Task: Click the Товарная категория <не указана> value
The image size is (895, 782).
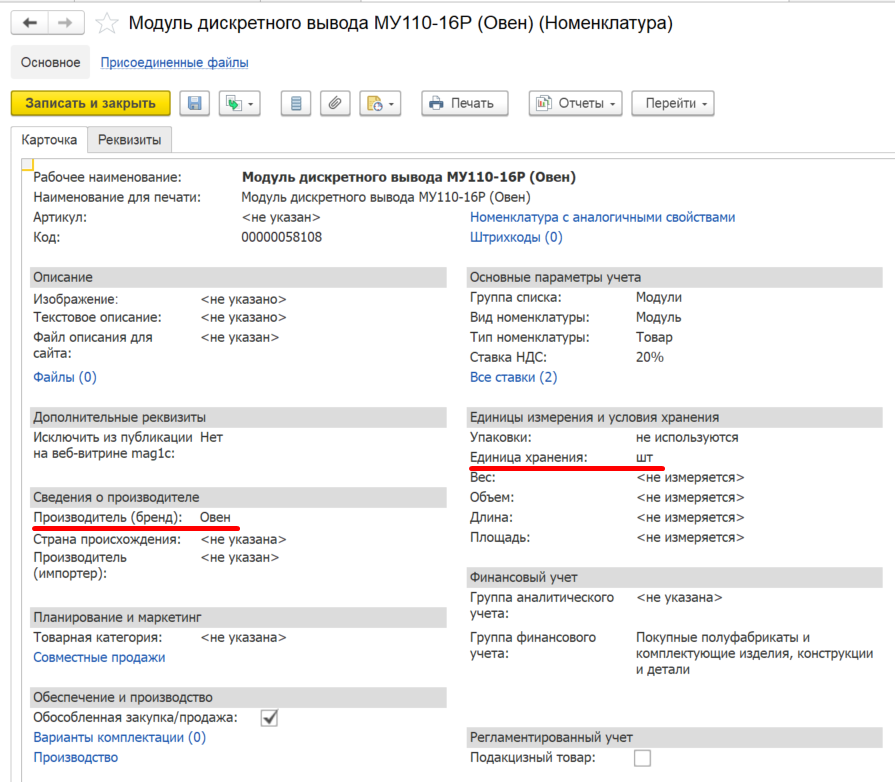Action: (243, 638)
